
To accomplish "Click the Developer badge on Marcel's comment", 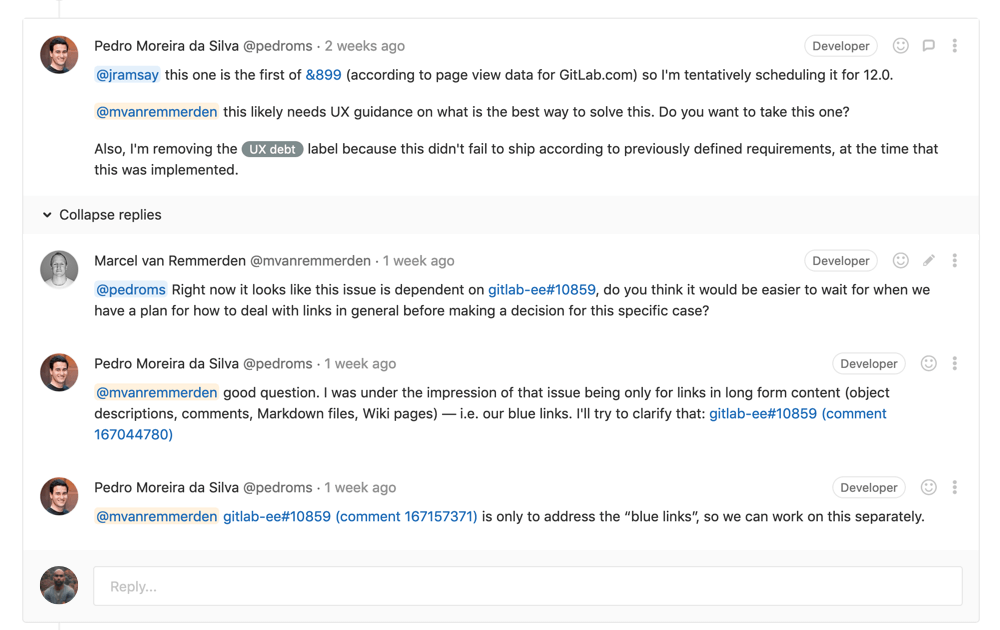I will [x=840, y=260].
